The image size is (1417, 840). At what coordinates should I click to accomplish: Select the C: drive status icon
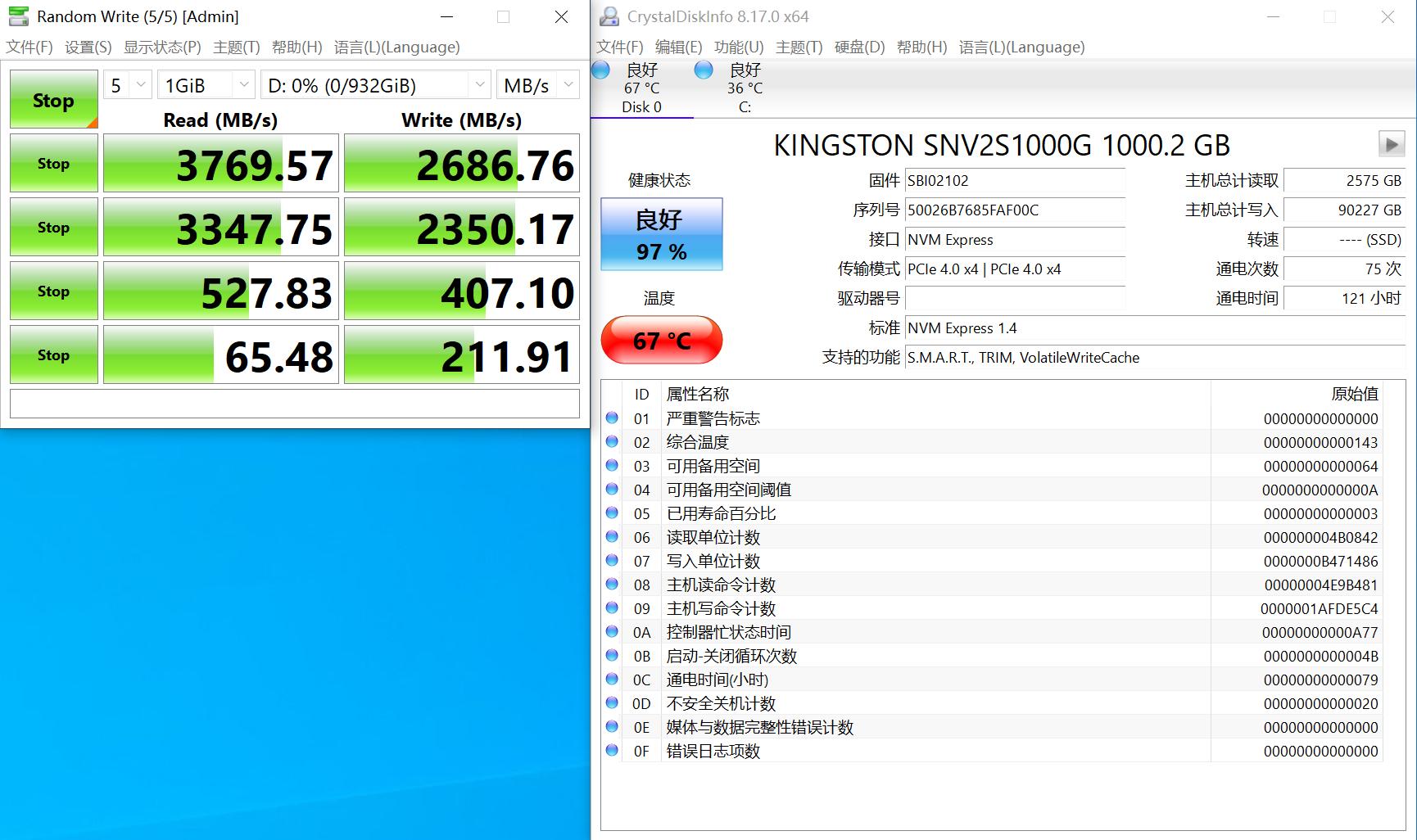click(703, 72)
